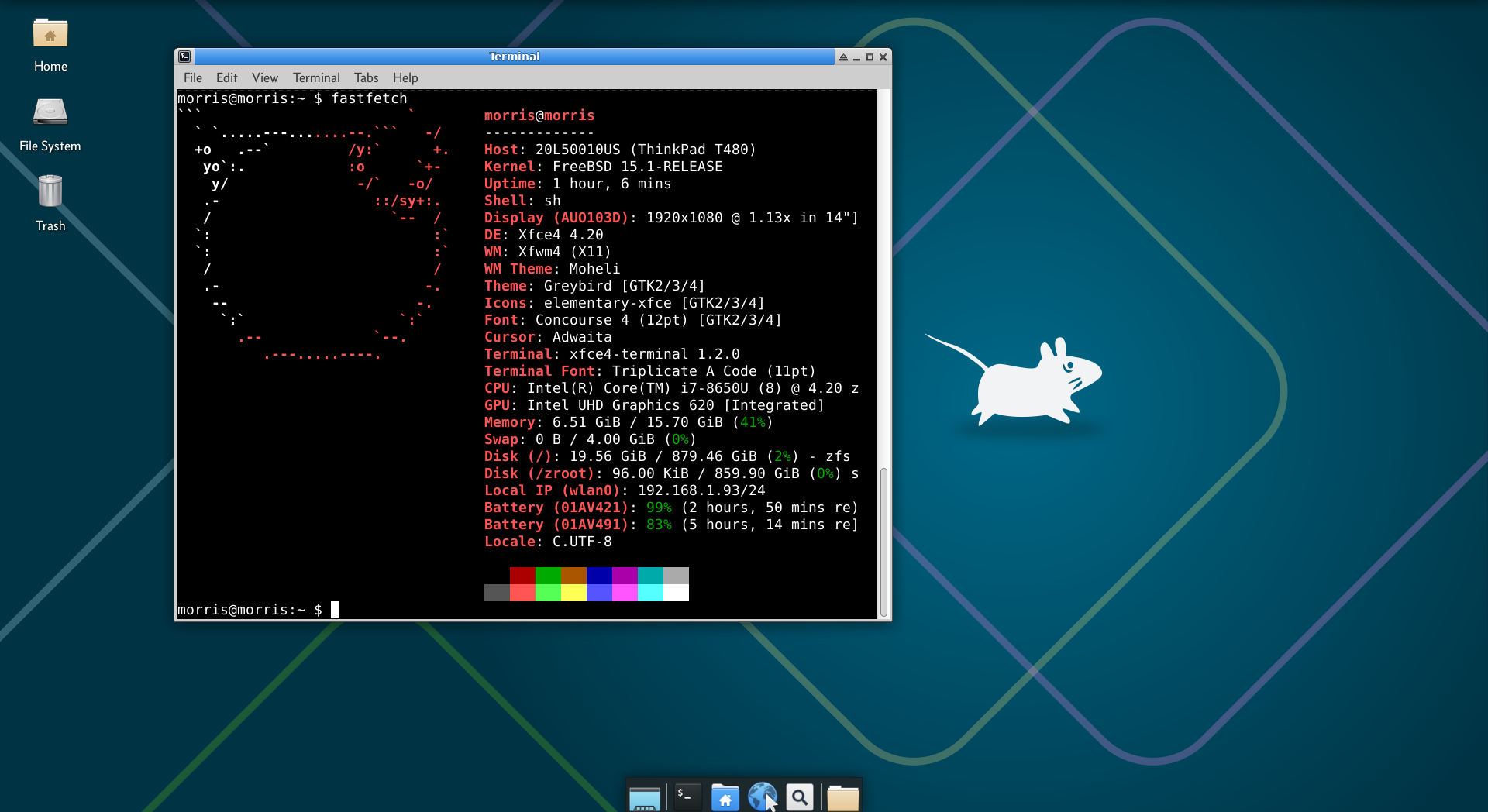Open the Edit menu
The height and width of the screenshot is (812, 1488).
[227, 77]
